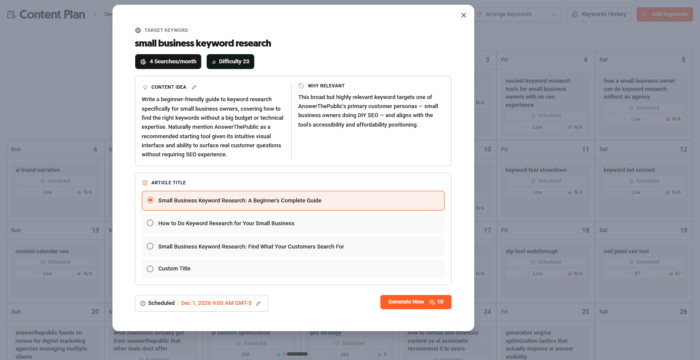This screenshot has height=360, width=700.
Task: Click the Why Relevant tag icon
Action: coord(301,86)
